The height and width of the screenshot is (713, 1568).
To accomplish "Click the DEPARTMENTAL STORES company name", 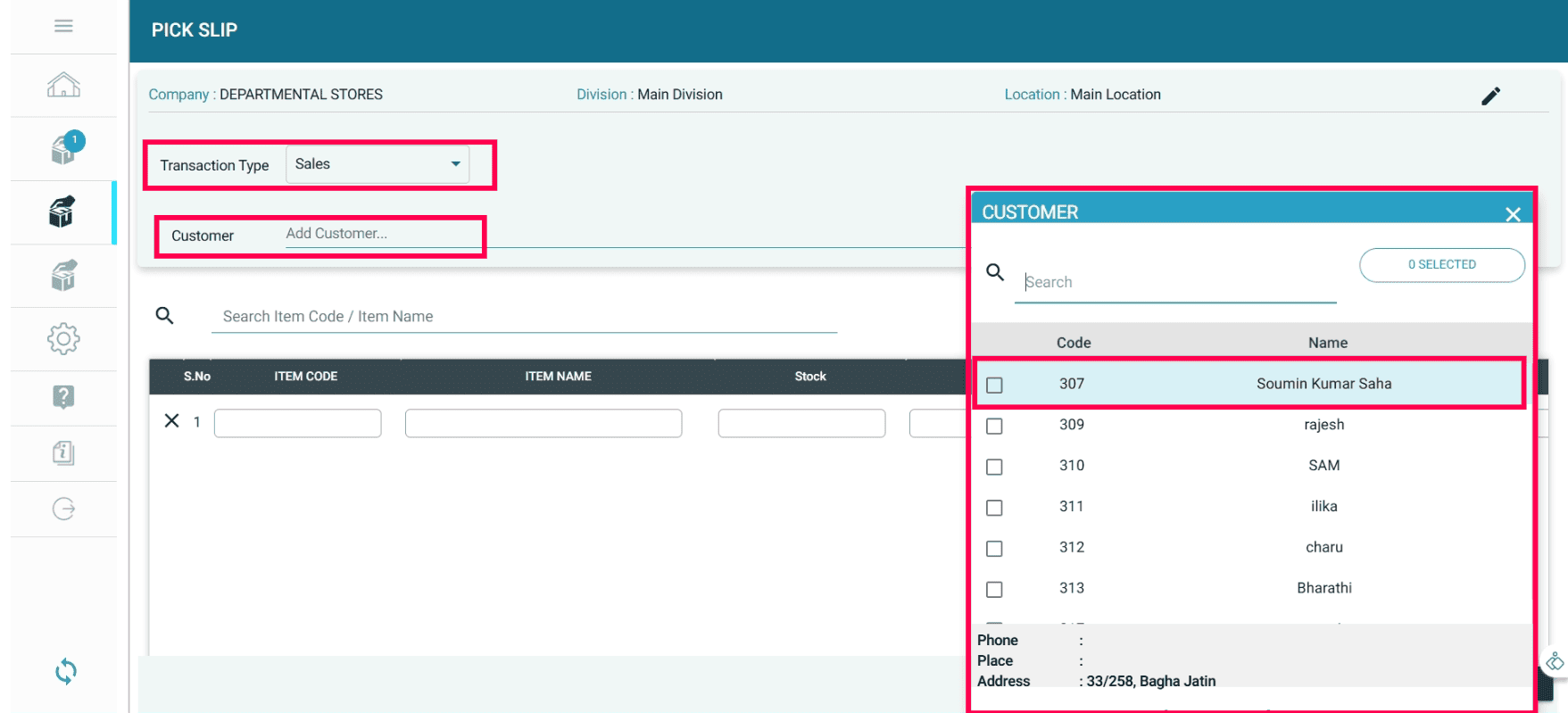I will point(301,95).
